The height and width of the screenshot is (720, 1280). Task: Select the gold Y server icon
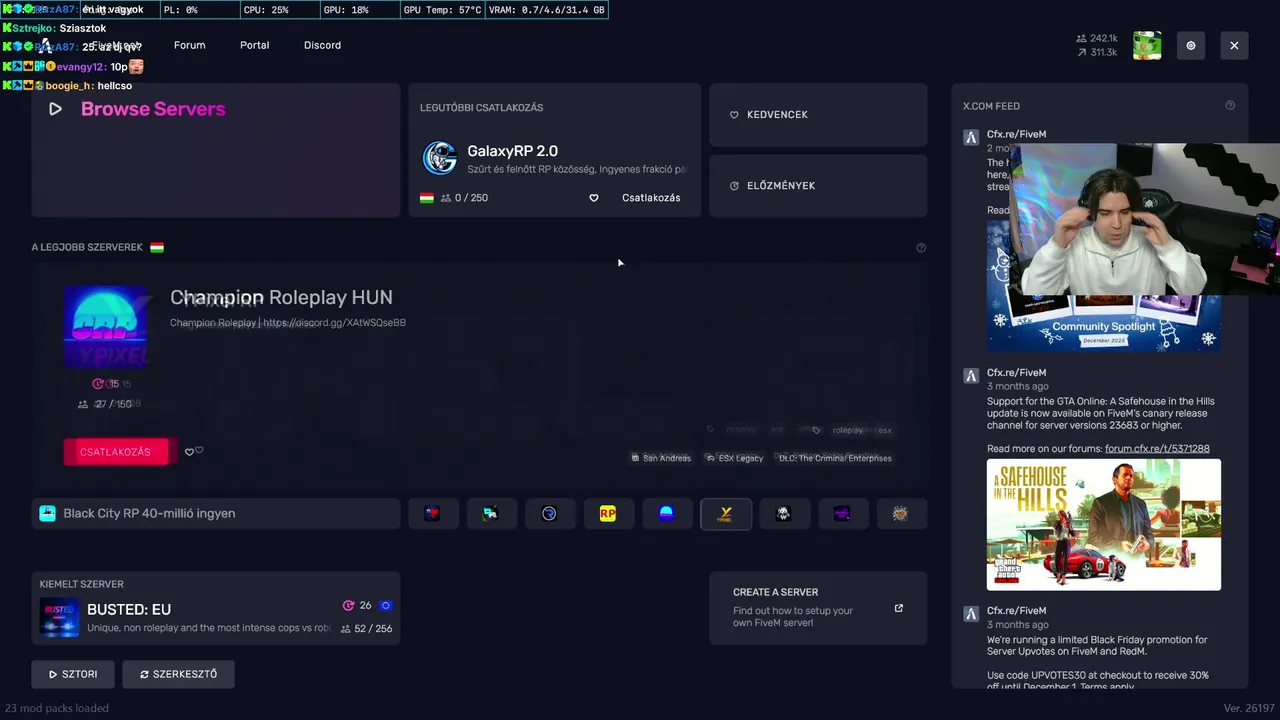click(x=726, y=514)
